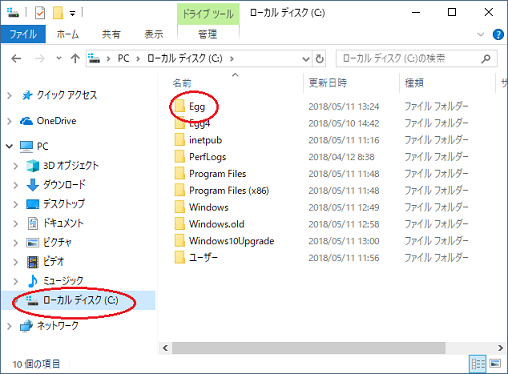Screen dimensions: 508x374
Task: Click the scroll left arrow button
Action: tap(165, 348)
